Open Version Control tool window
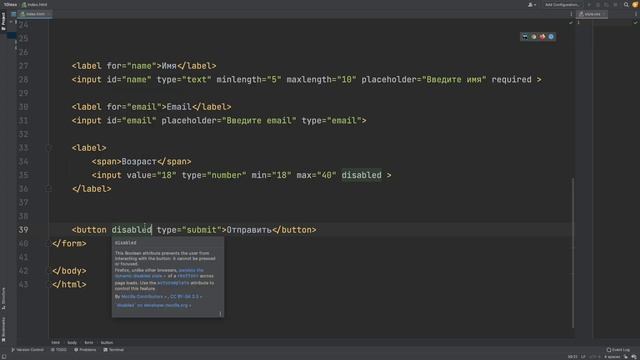The image size is (640, 360). point(28,350)
